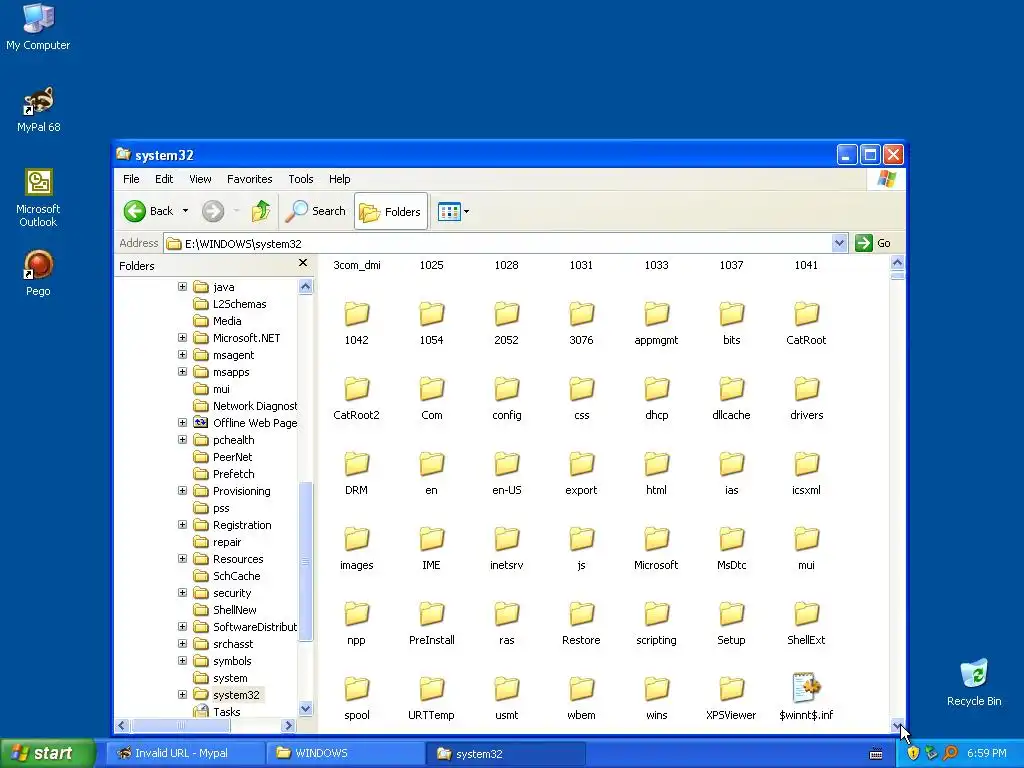Expand the Provisioning tree node
The image size is (1024, 768).
182,490
